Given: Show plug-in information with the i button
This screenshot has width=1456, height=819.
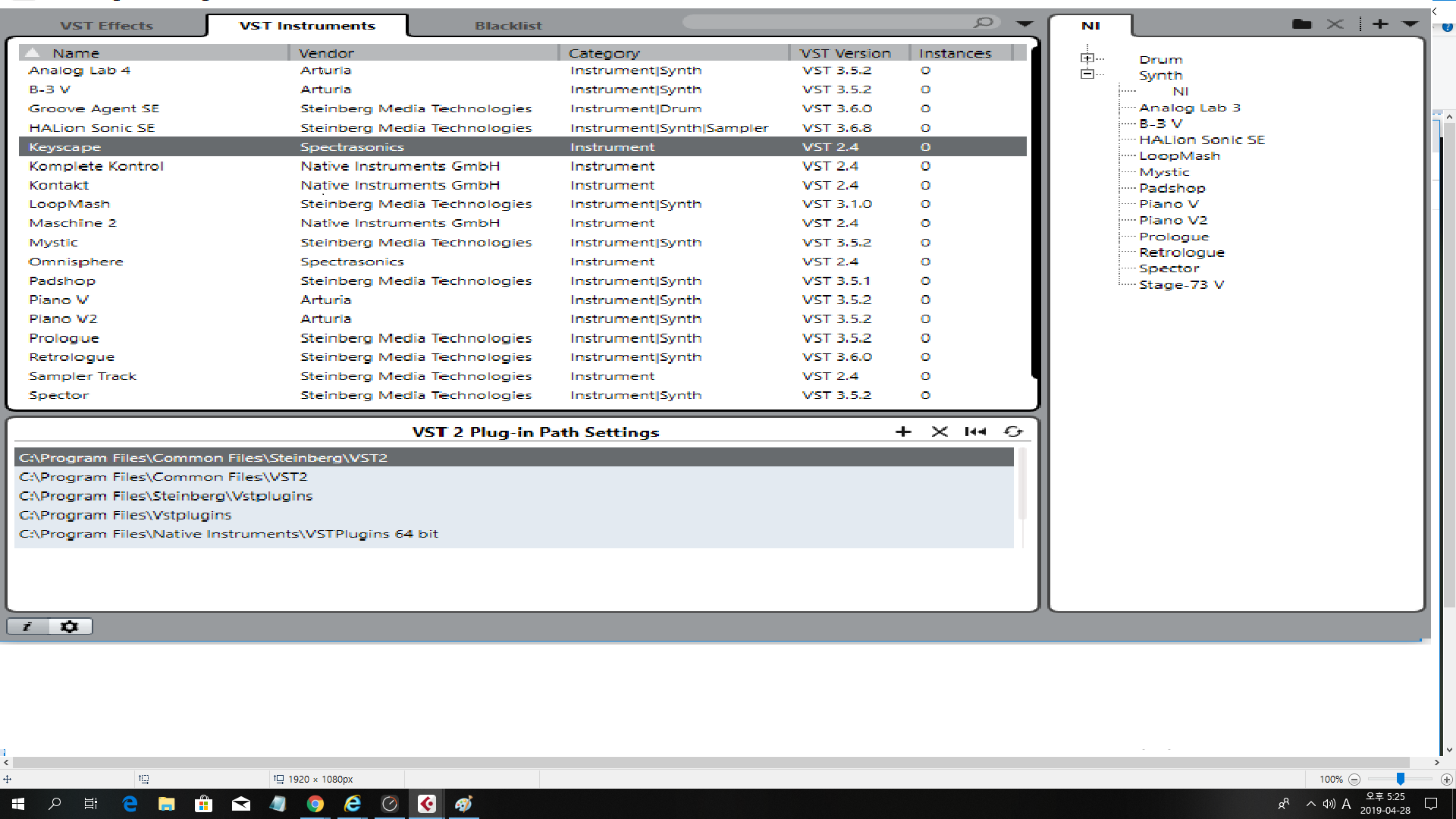Looking at the screenshot, I should click(28, 626).
